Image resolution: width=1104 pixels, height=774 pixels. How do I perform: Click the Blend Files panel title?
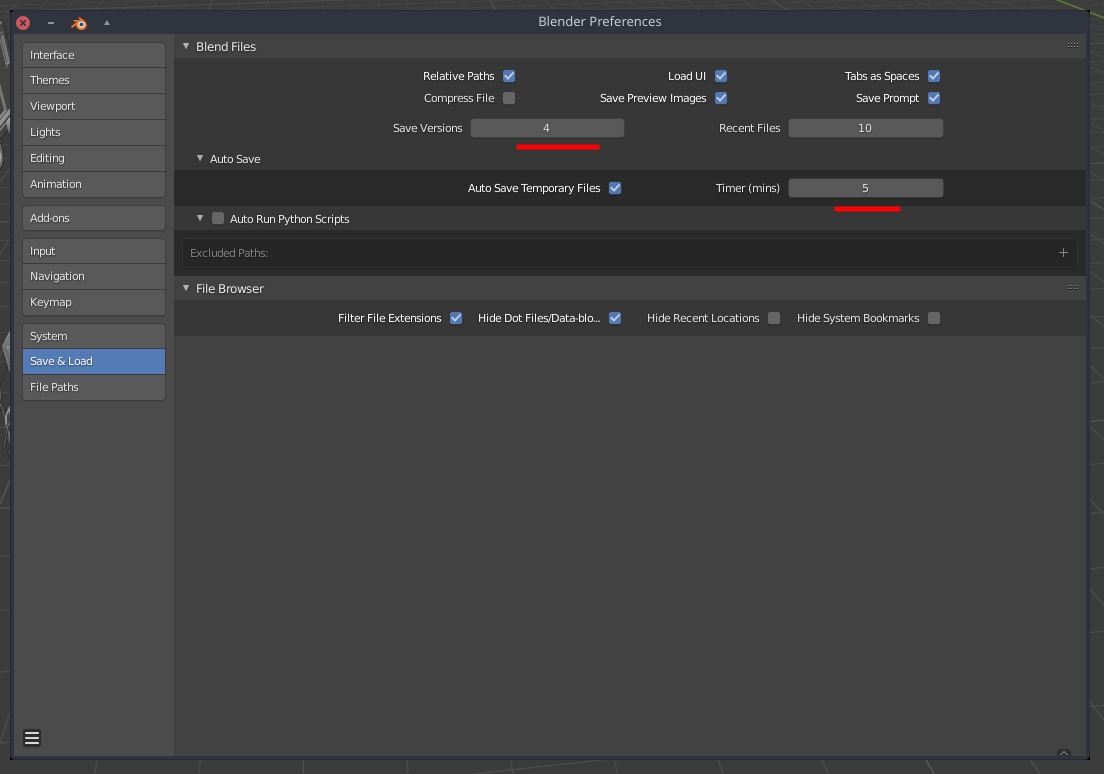pyautogui.click(x=226, y=46)
